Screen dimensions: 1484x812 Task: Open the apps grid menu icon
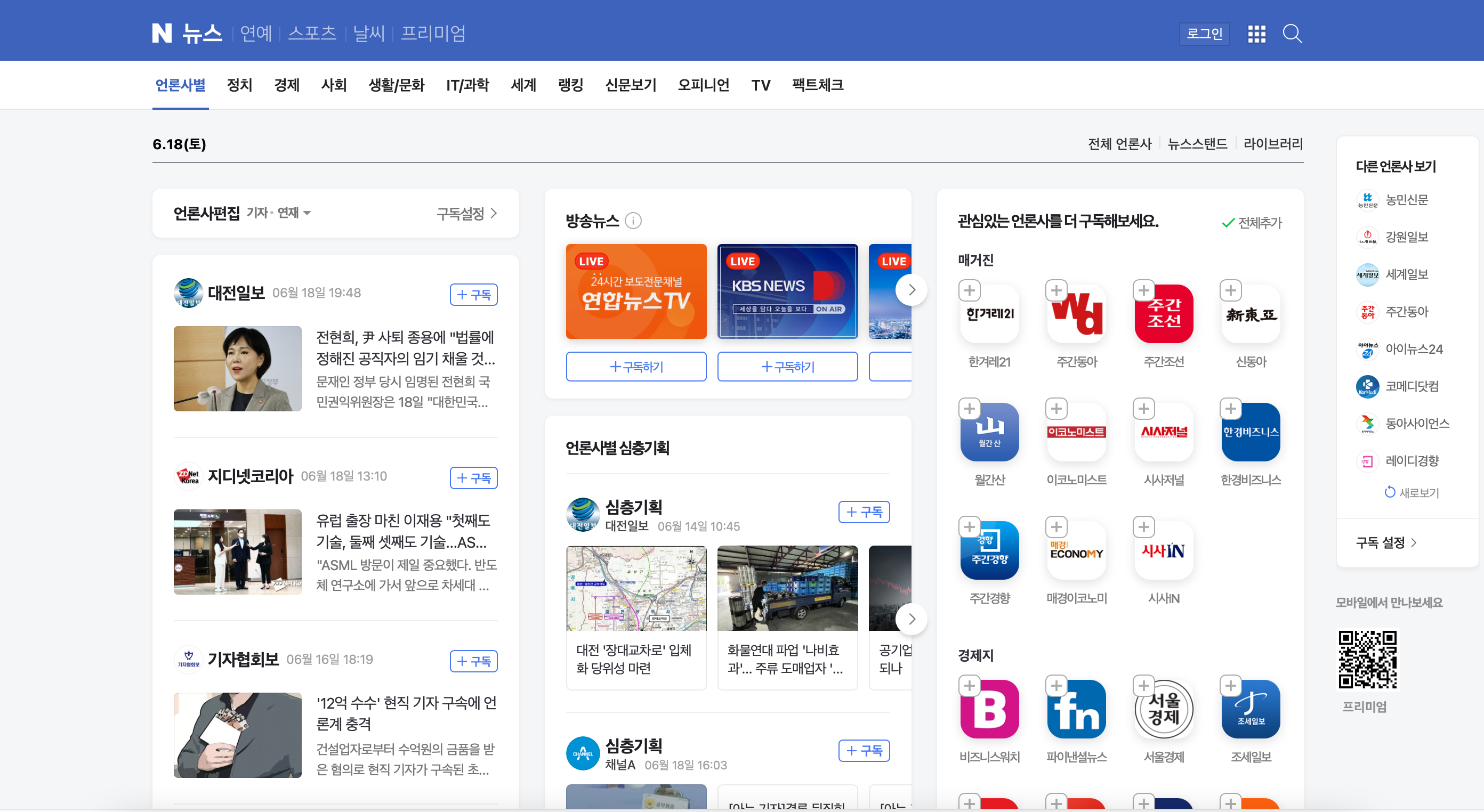[1256, 34]
